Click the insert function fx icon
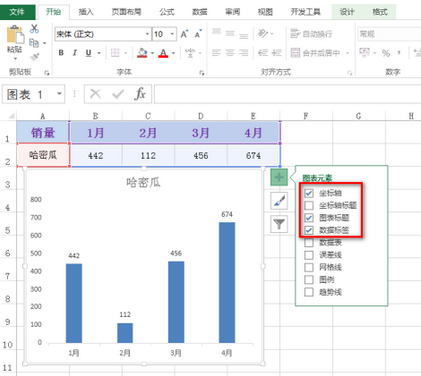Image resolution: width=421 pixels, height=376 pixels. [140, 94]
